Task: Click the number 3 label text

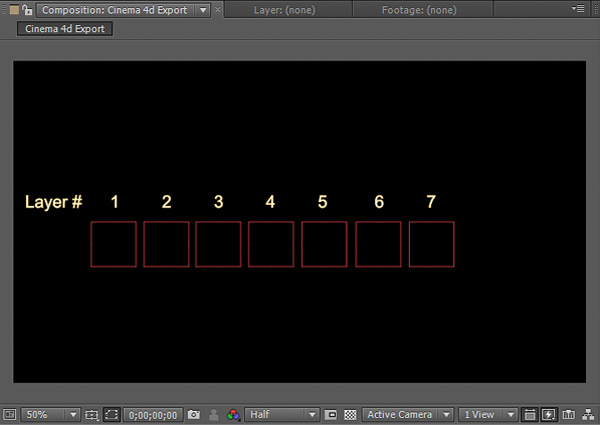Action: click(218, 202)
